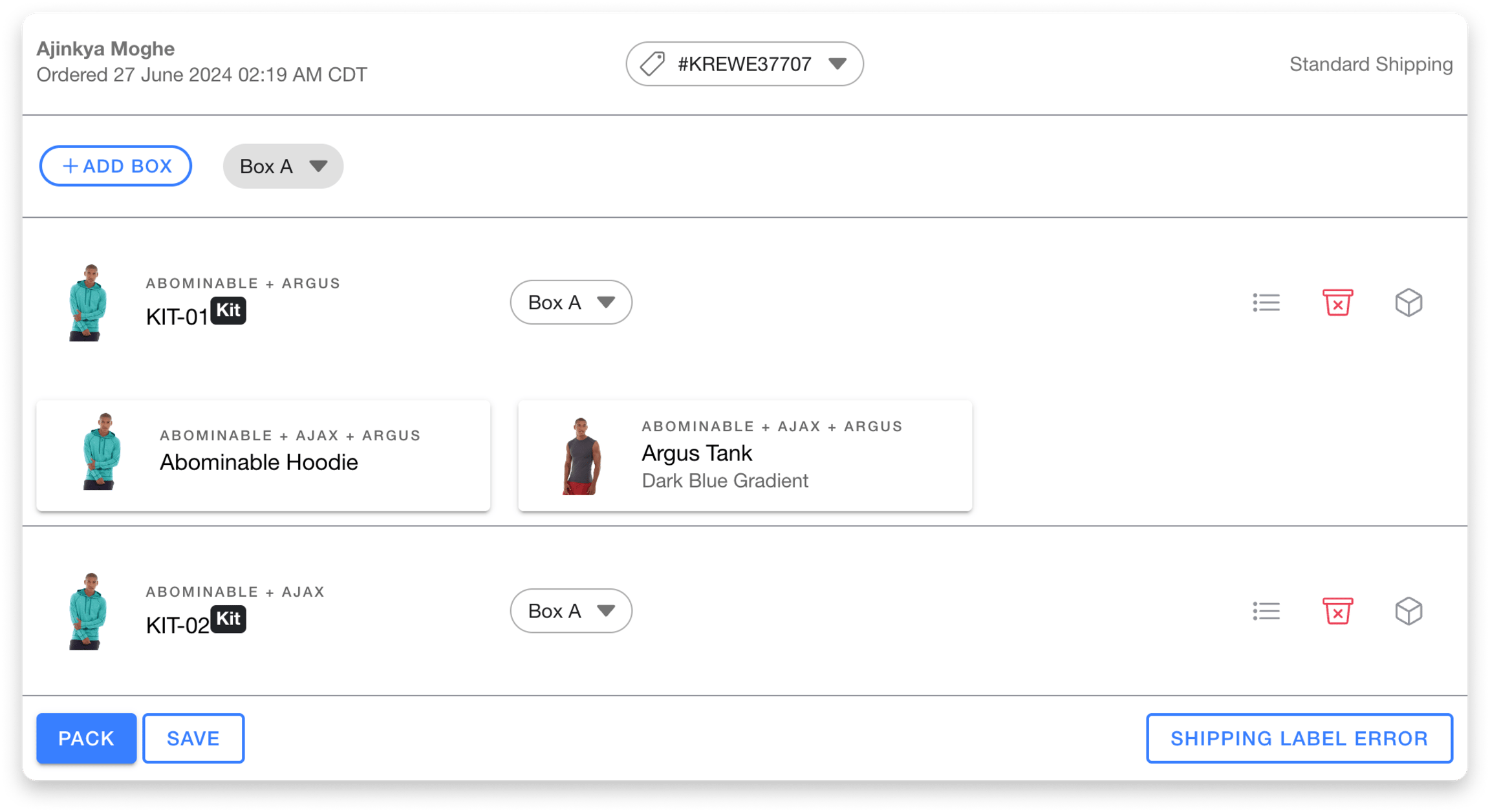Click the SAVE button
1490x812 pixels.
point(193,738)
